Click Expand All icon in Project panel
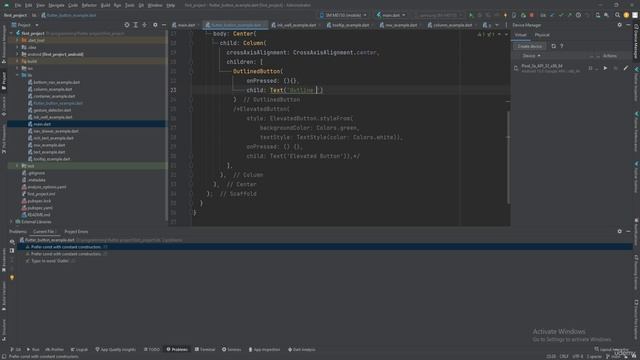Viewport: 640px width, 360px height. tap(136, 25)
